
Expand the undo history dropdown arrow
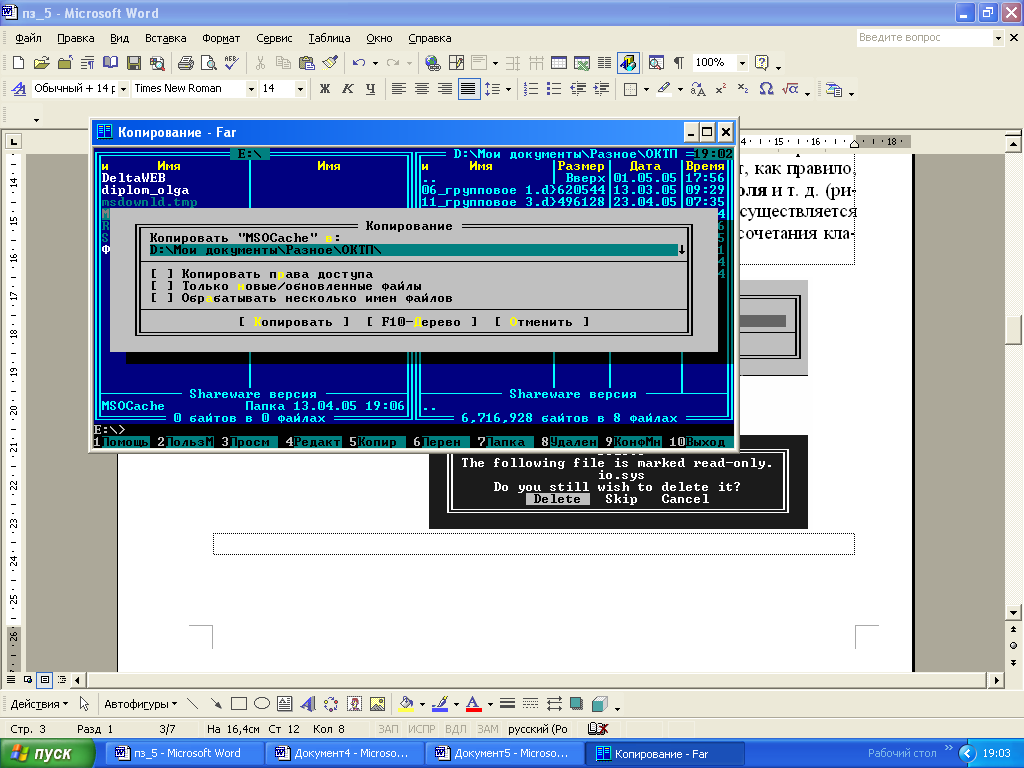click(x=375, y=63)
